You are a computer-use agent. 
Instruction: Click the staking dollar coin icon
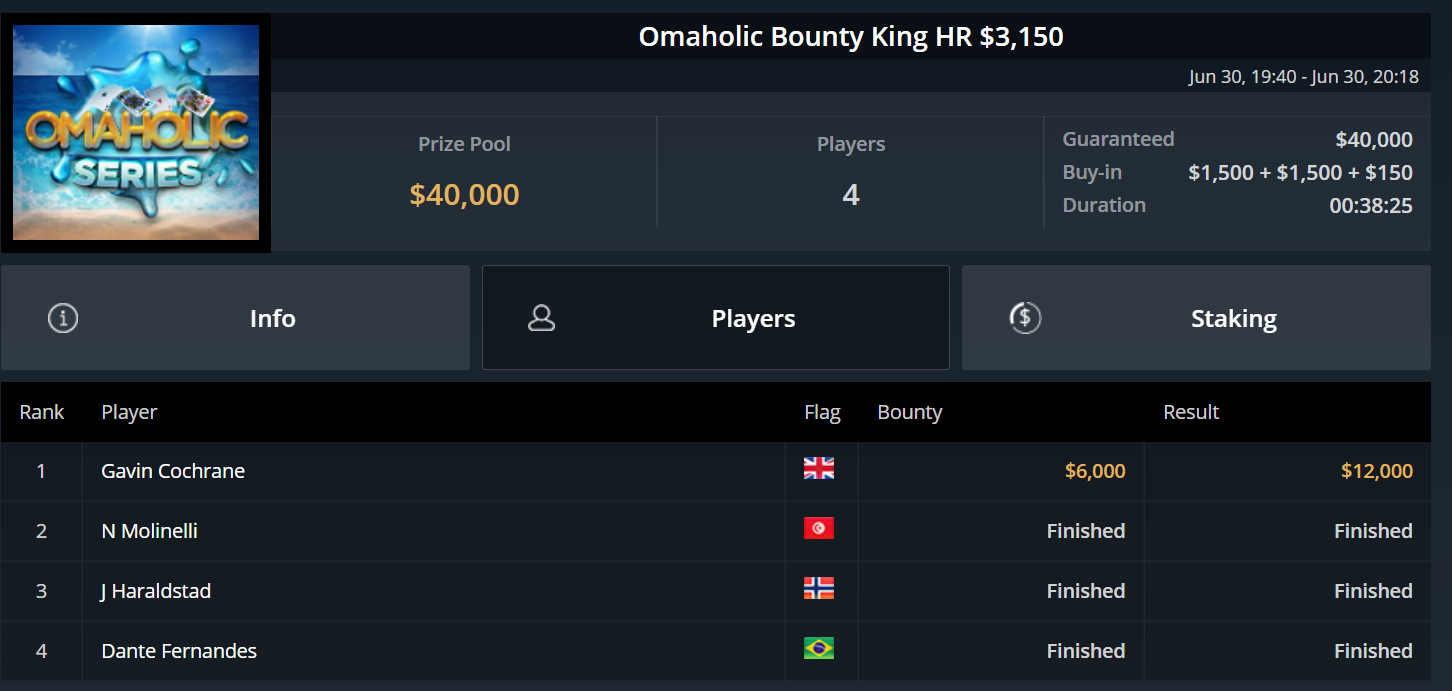[1025, 318]
